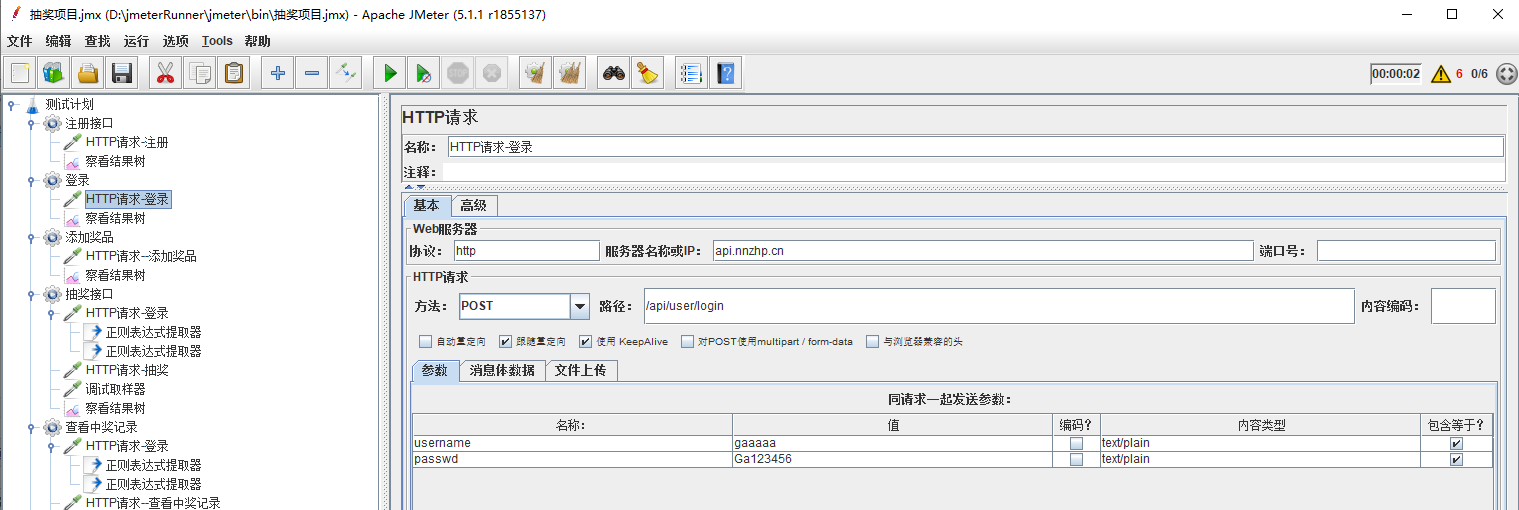Collapse the 注册接口 thread group toggle
This screenshot has width=1519, height=510.
coord(31,123)
